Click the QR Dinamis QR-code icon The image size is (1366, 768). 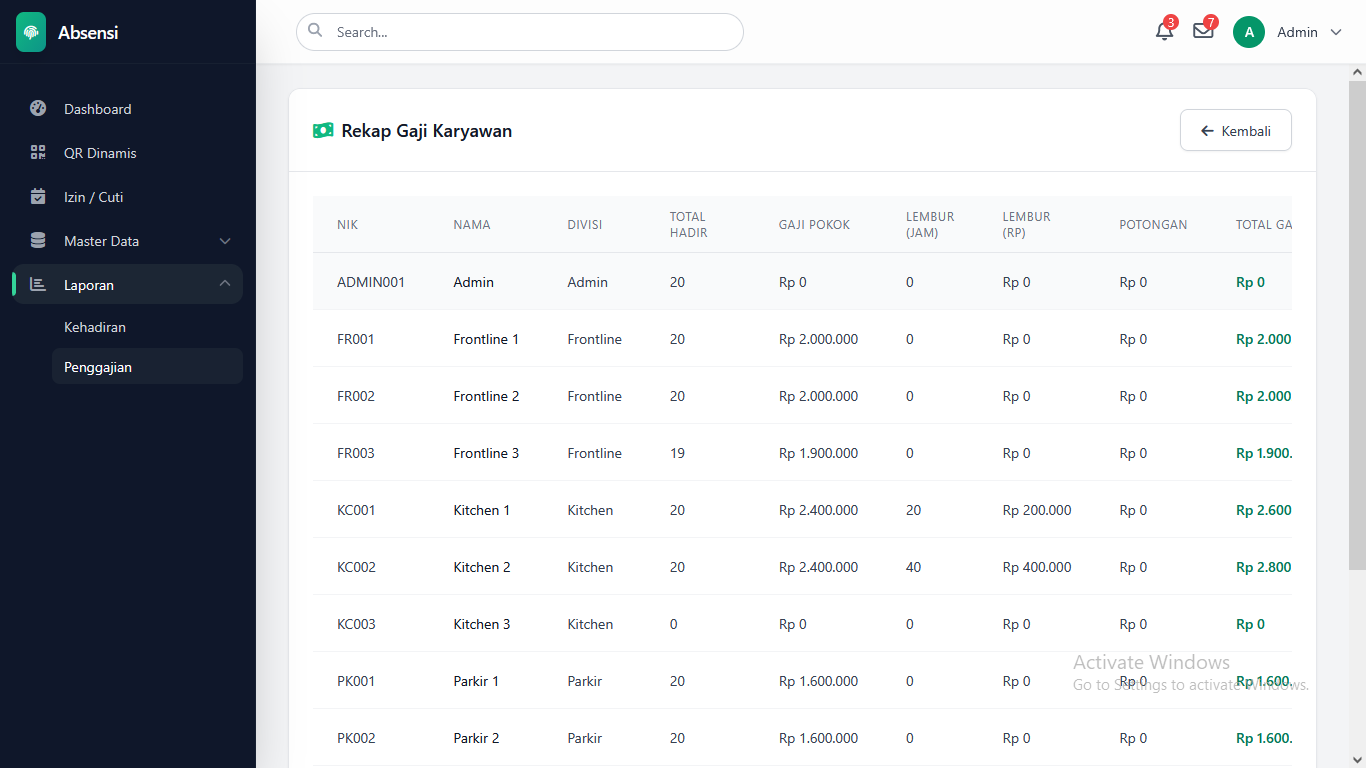point(38,153)
